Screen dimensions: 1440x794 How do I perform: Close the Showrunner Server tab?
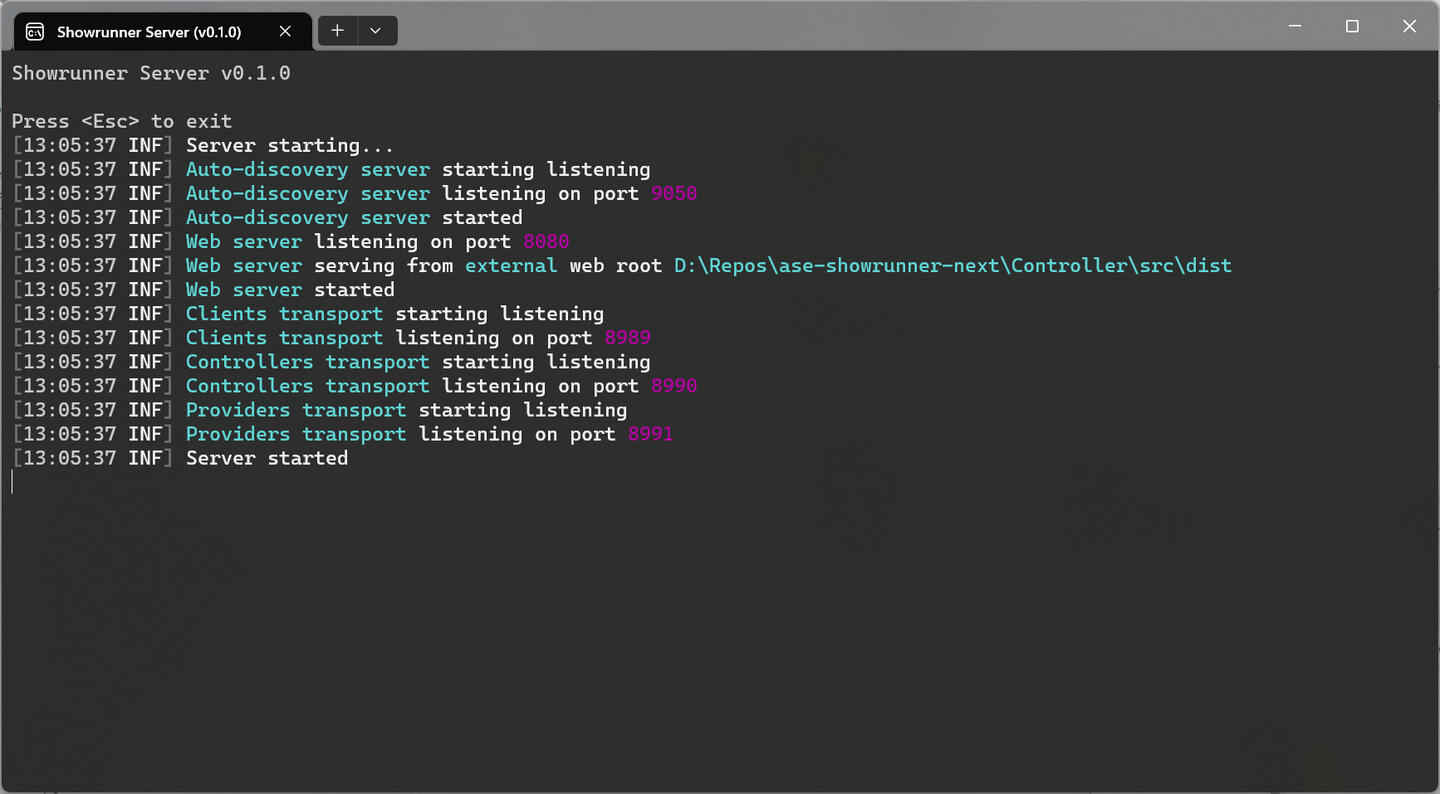pos(285,32)
